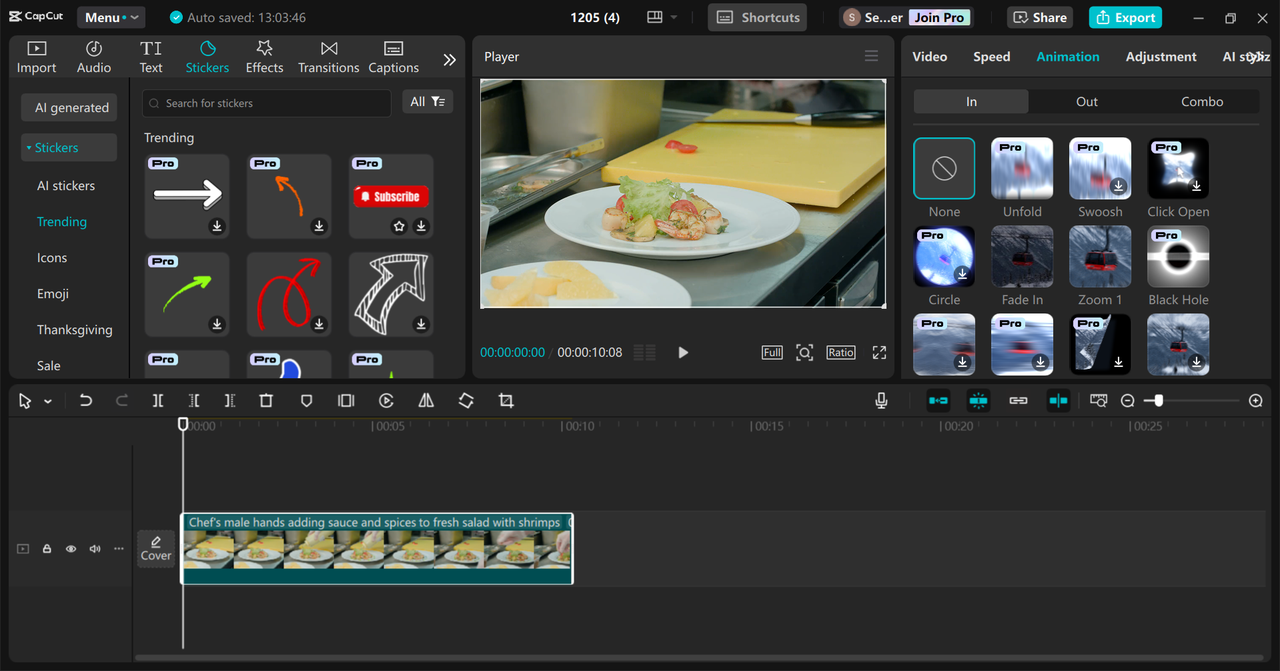Open the select tool mode dropdown arrow
Viewport: 1280px width, 671px height.
(48, 401)
